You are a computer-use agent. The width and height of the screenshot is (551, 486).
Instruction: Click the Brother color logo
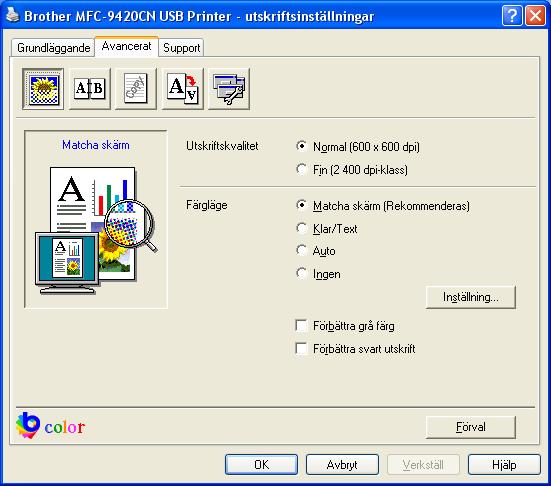pyautogui.click(x=51, y=426)
